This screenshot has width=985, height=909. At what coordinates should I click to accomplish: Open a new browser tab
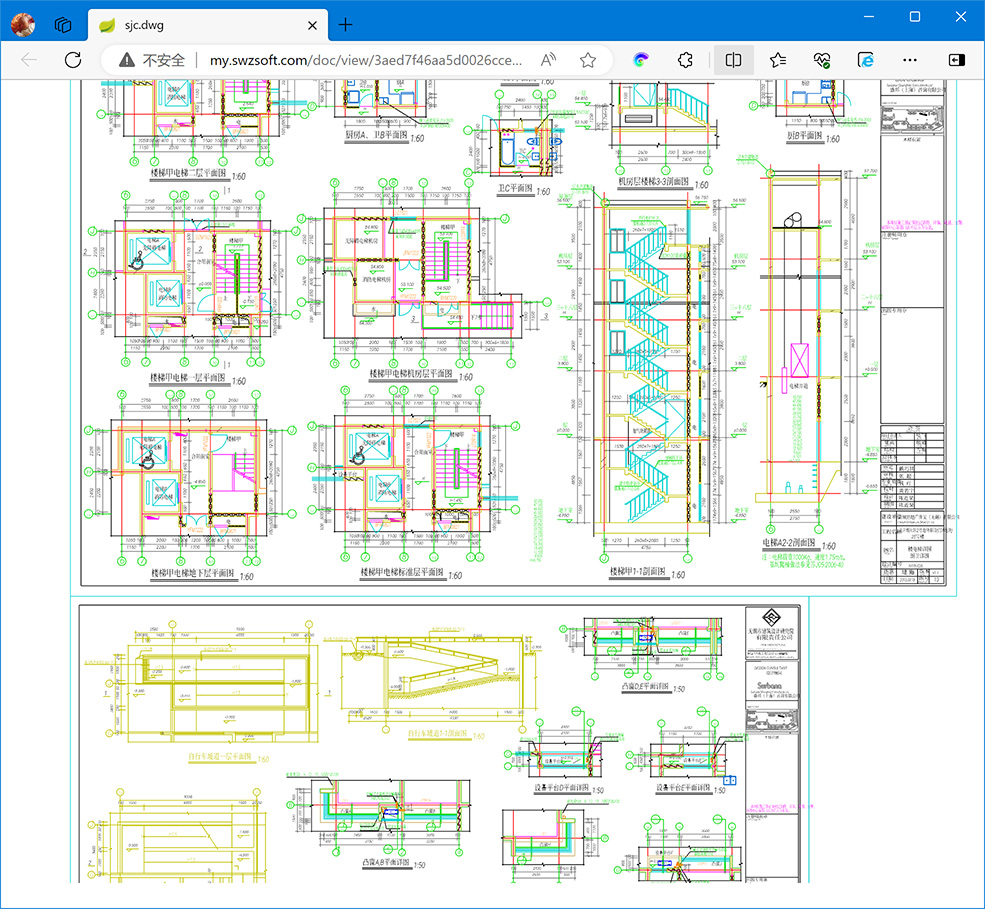tap(345, 25)
